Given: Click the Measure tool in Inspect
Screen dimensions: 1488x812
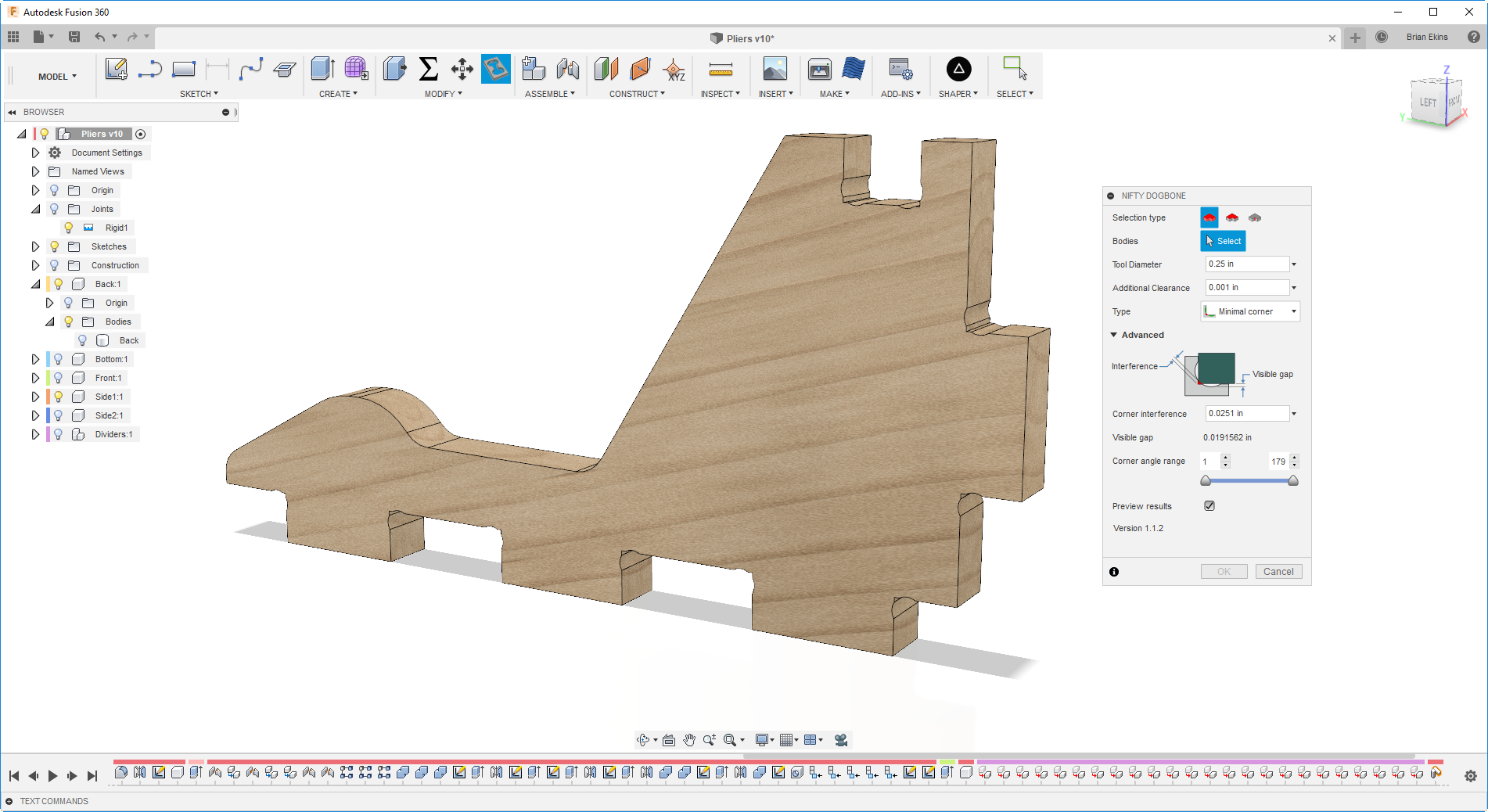Looking at the screenshot, I should 720,70.
